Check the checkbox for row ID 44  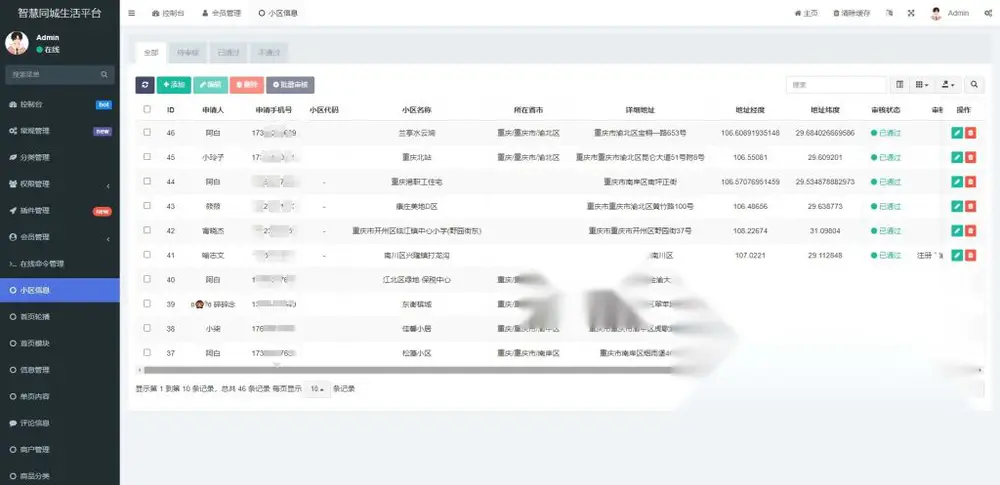coord(147,181)
